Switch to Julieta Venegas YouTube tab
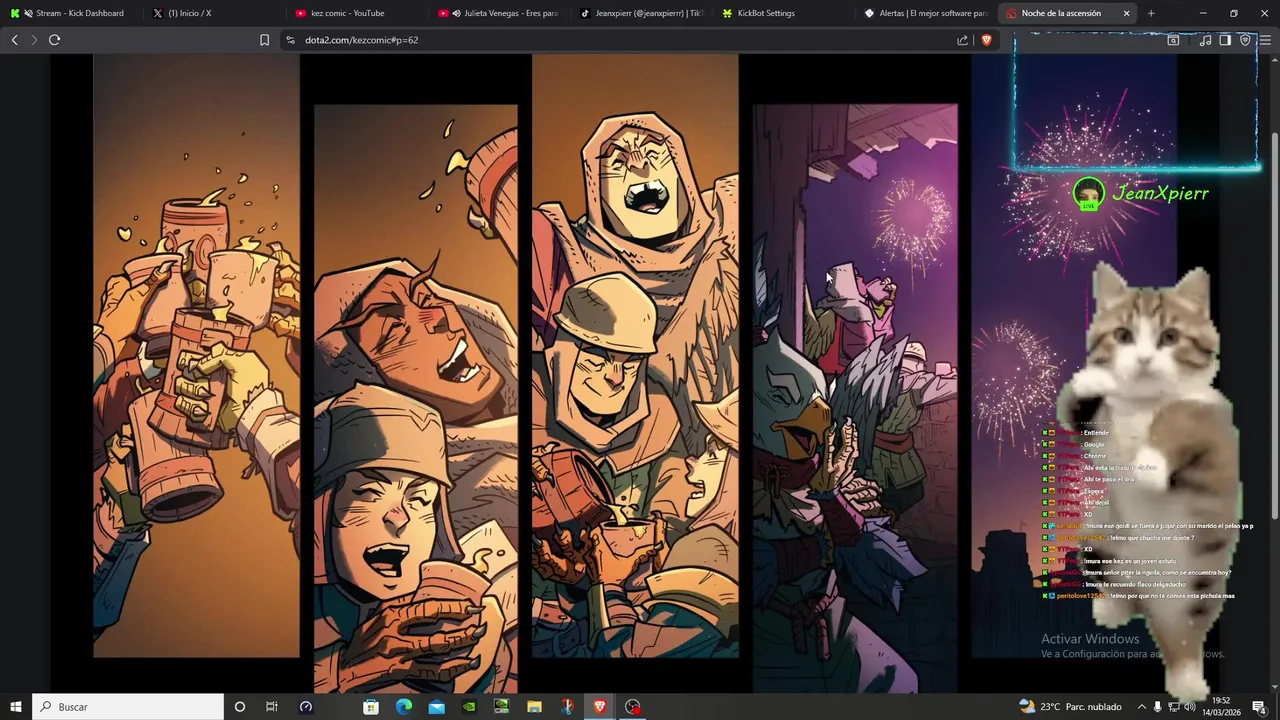Screen dimensions: 1280x720 tap(501, 13)
